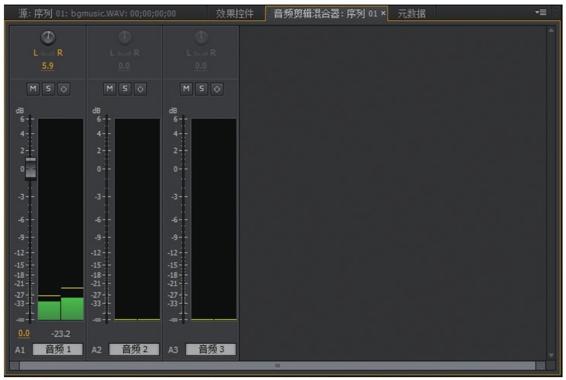Screen dimensions: 566x380
Task: Solo audio track A3 with S button
Action: coord(201,89)
